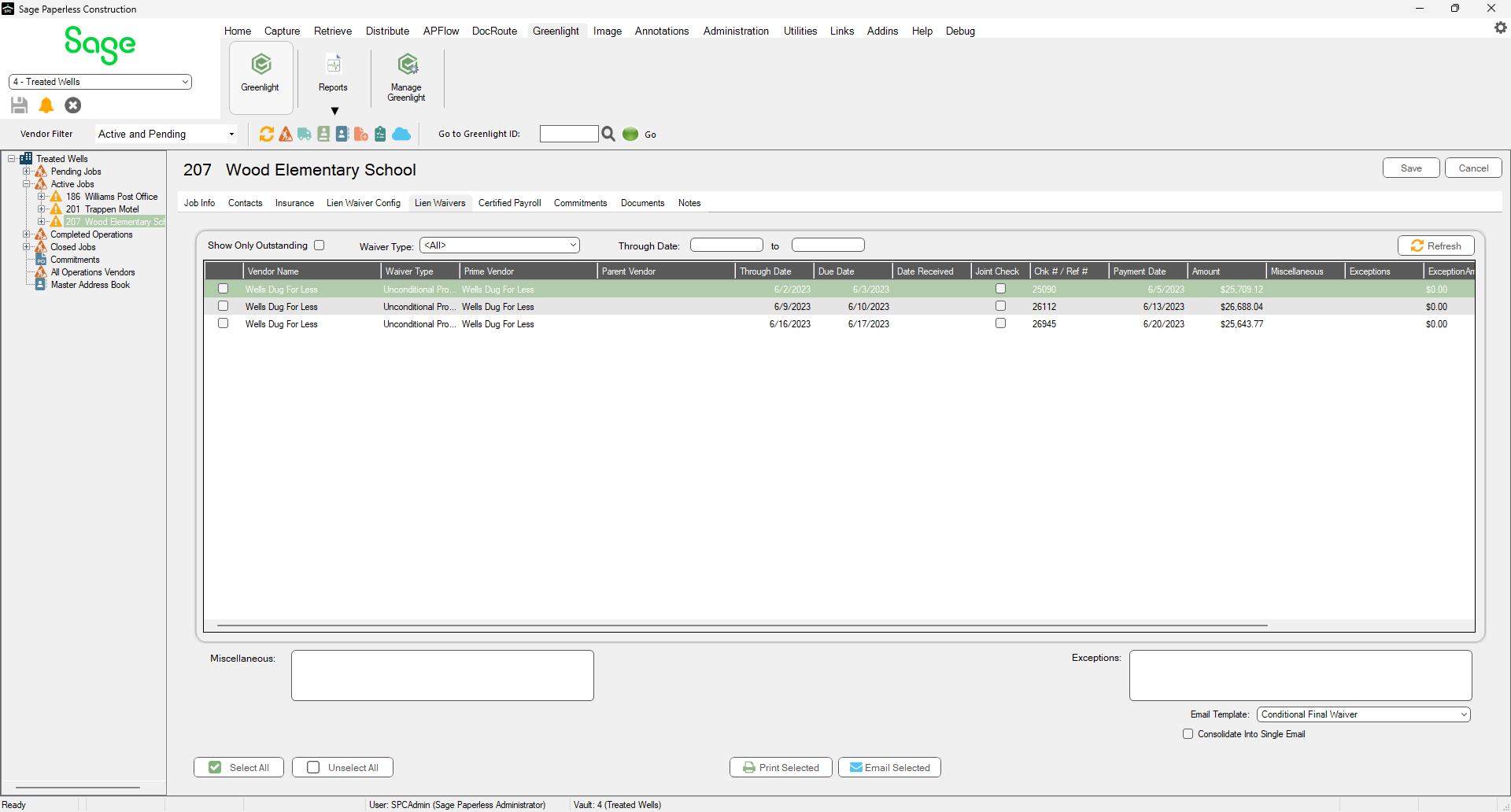Click the green contact book toolbar icon

pyautogui.click(x=323, y=135)
